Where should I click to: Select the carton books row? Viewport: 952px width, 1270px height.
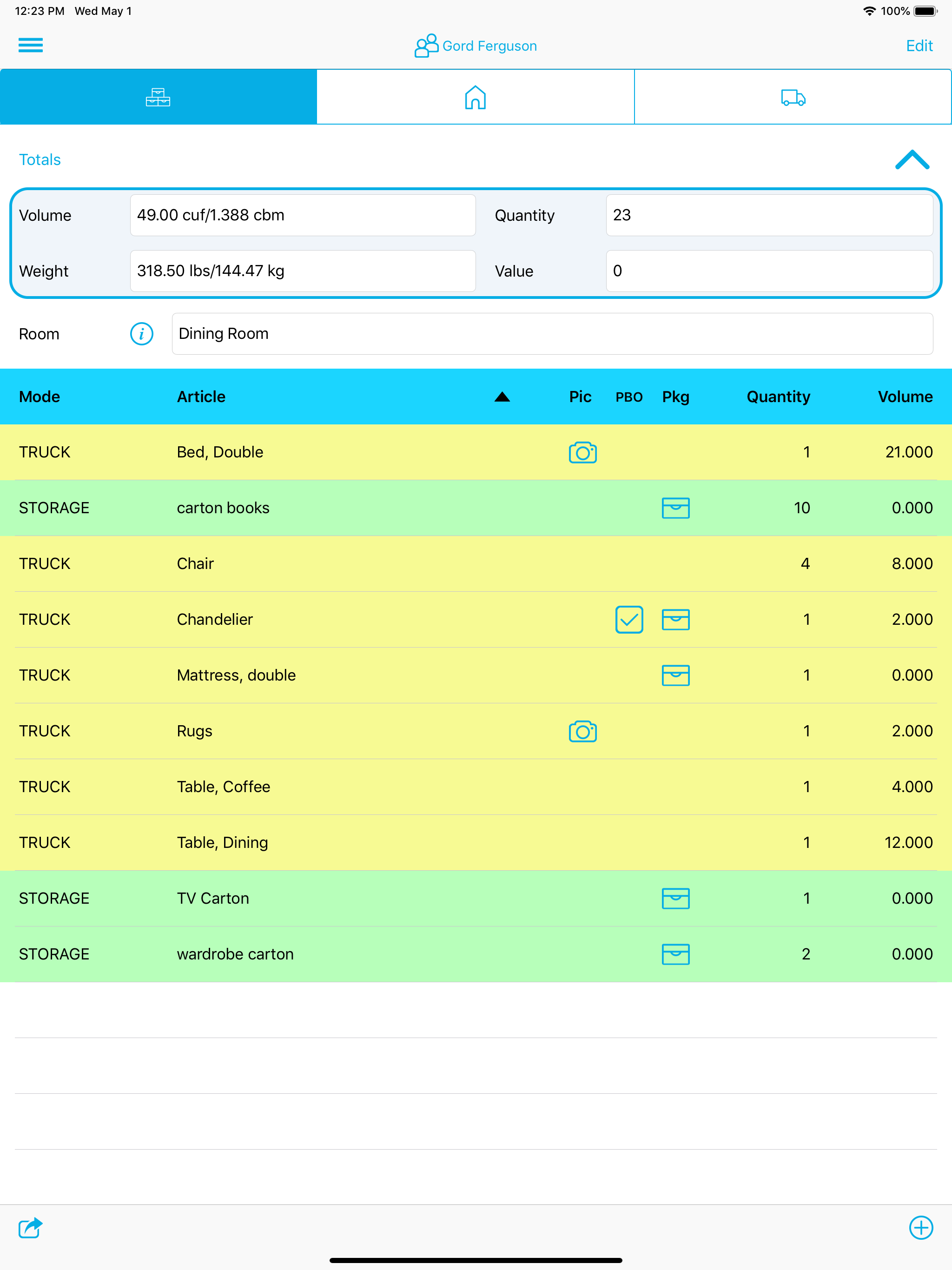coord(476,508)
